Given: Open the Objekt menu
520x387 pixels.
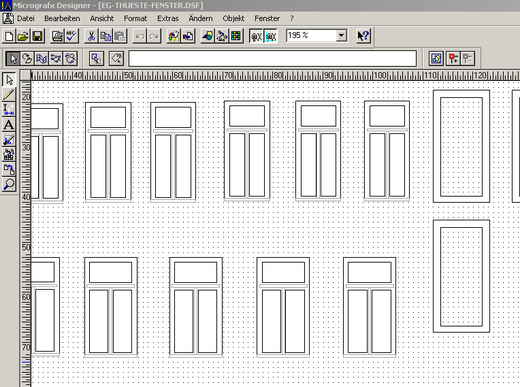Looking at the screenshot, I should (233, 19).
